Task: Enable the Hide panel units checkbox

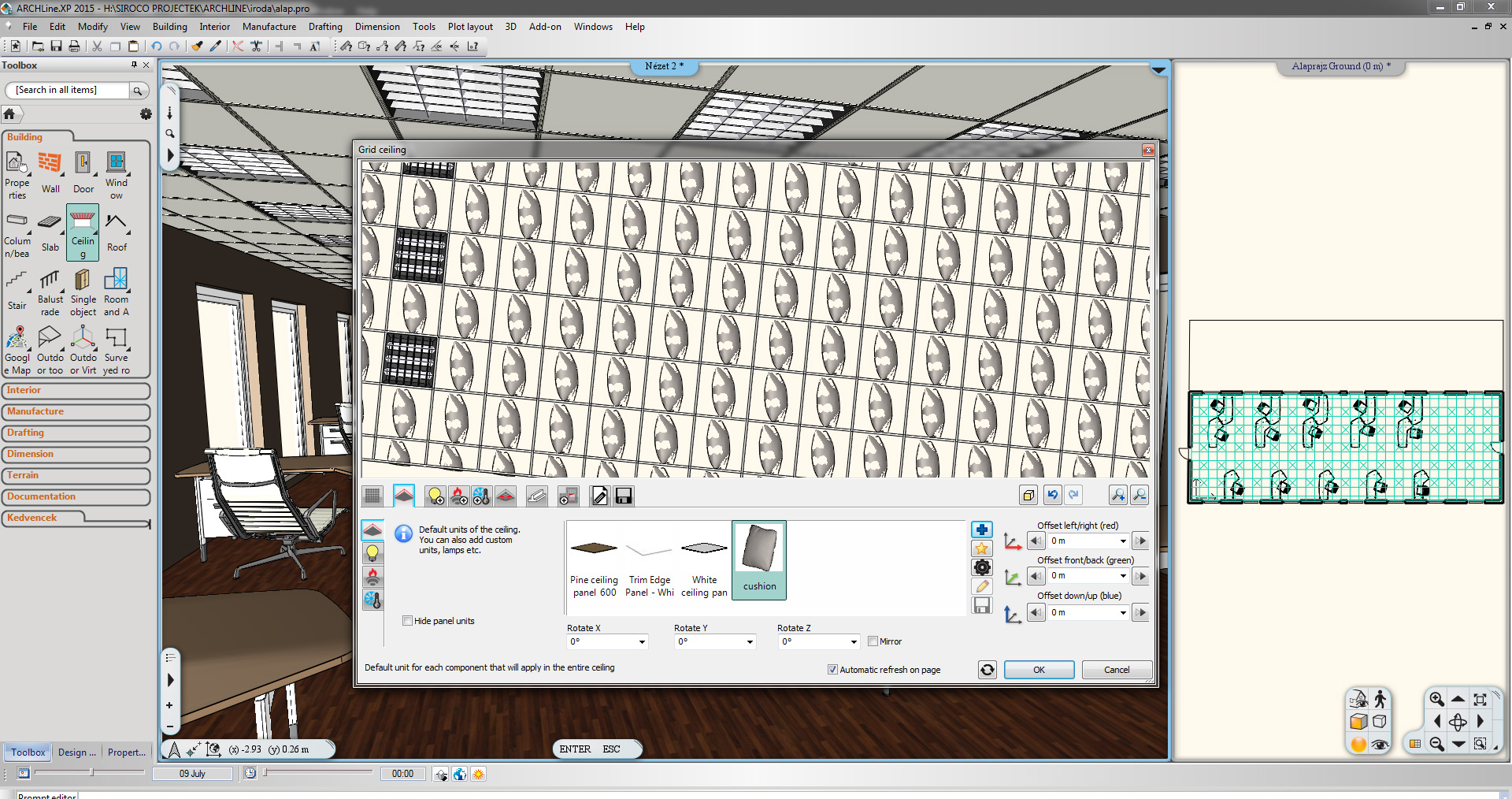Action: tap(407, 621)
